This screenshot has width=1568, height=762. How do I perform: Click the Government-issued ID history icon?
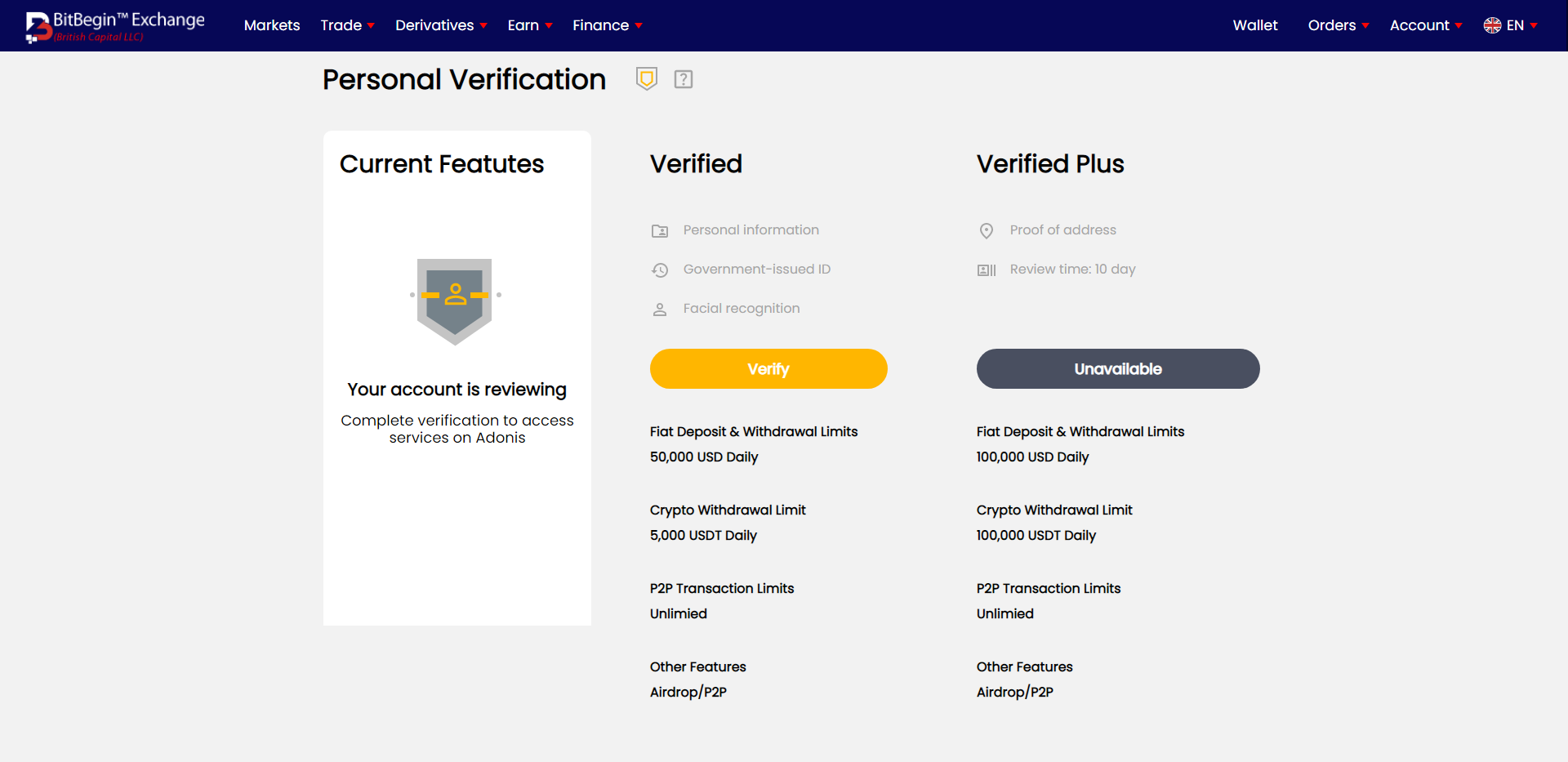pyautogui.click(x=660, y=270)
